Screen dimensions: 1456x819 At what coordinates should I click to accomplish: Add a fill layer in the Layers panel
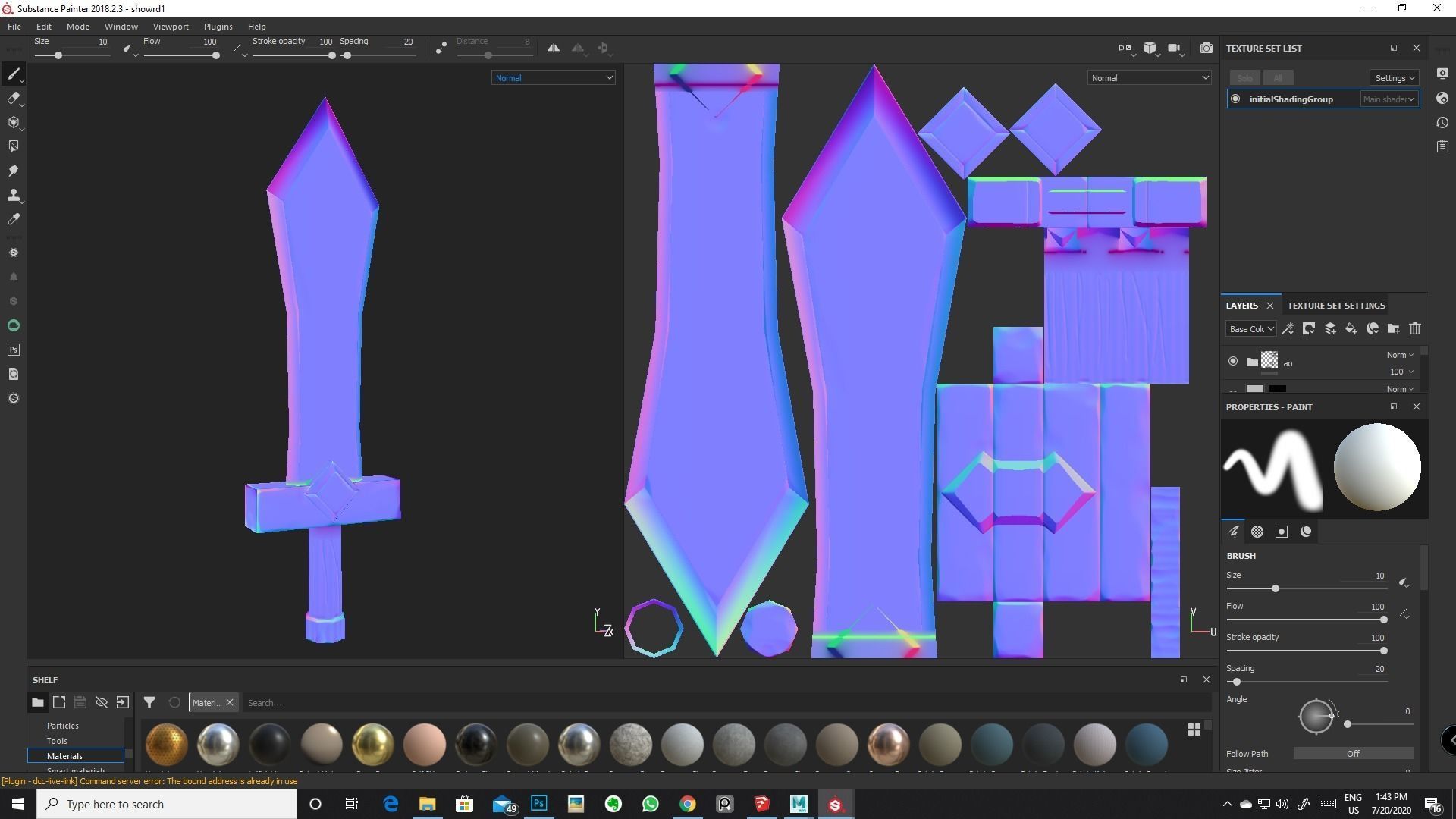tap(1351, 328)
